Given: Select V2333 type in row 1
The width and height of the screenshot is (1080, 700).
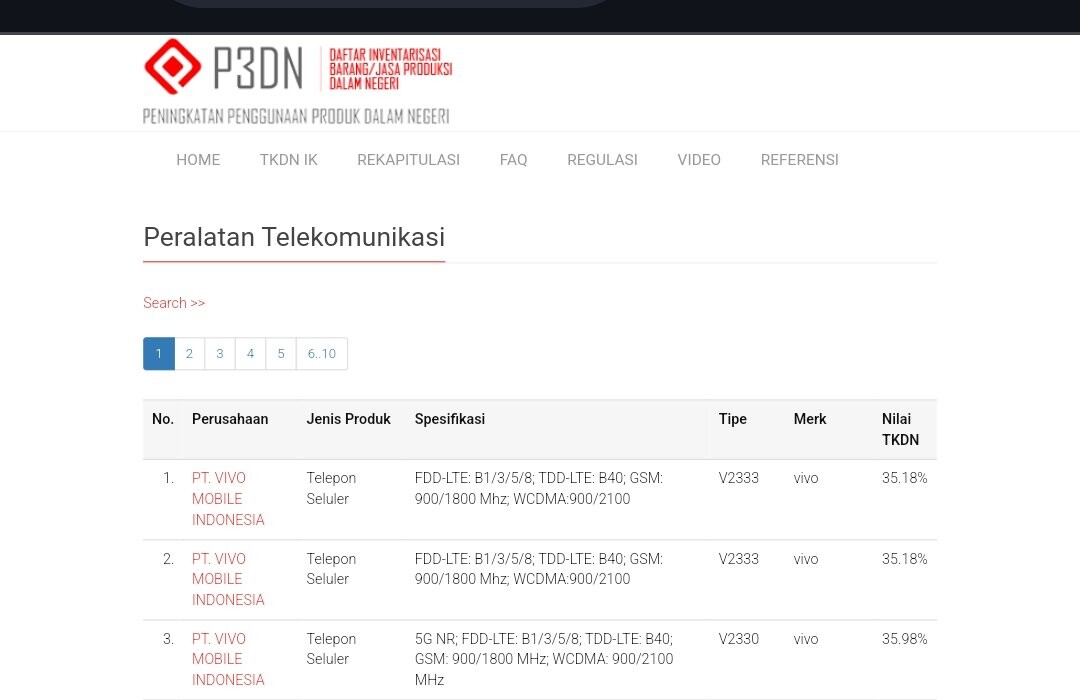Looking at the screenshot, I should tap(738, 478).
